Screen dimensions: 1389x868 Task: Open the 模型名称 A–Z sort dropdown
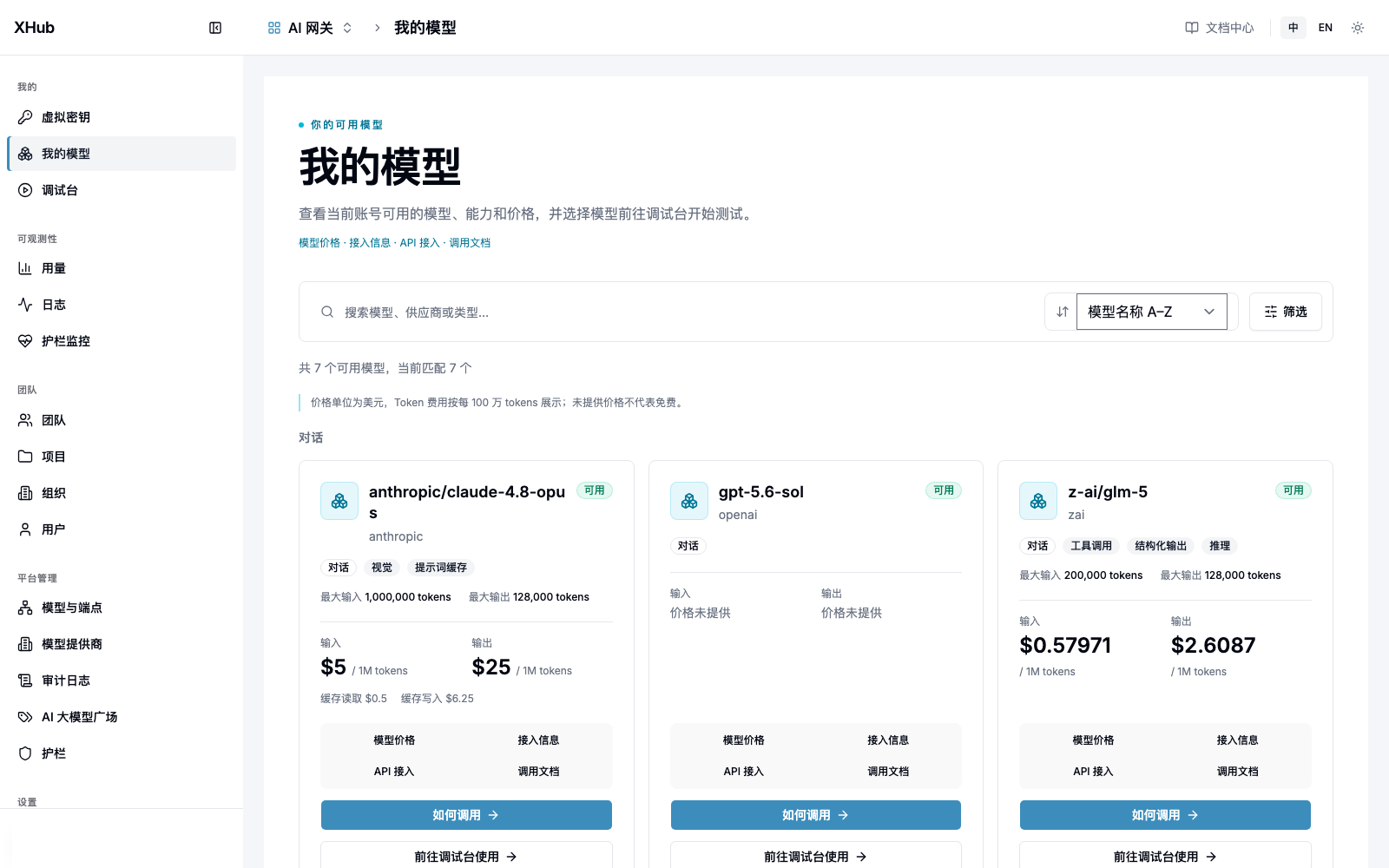click(x=1151, y=312)
